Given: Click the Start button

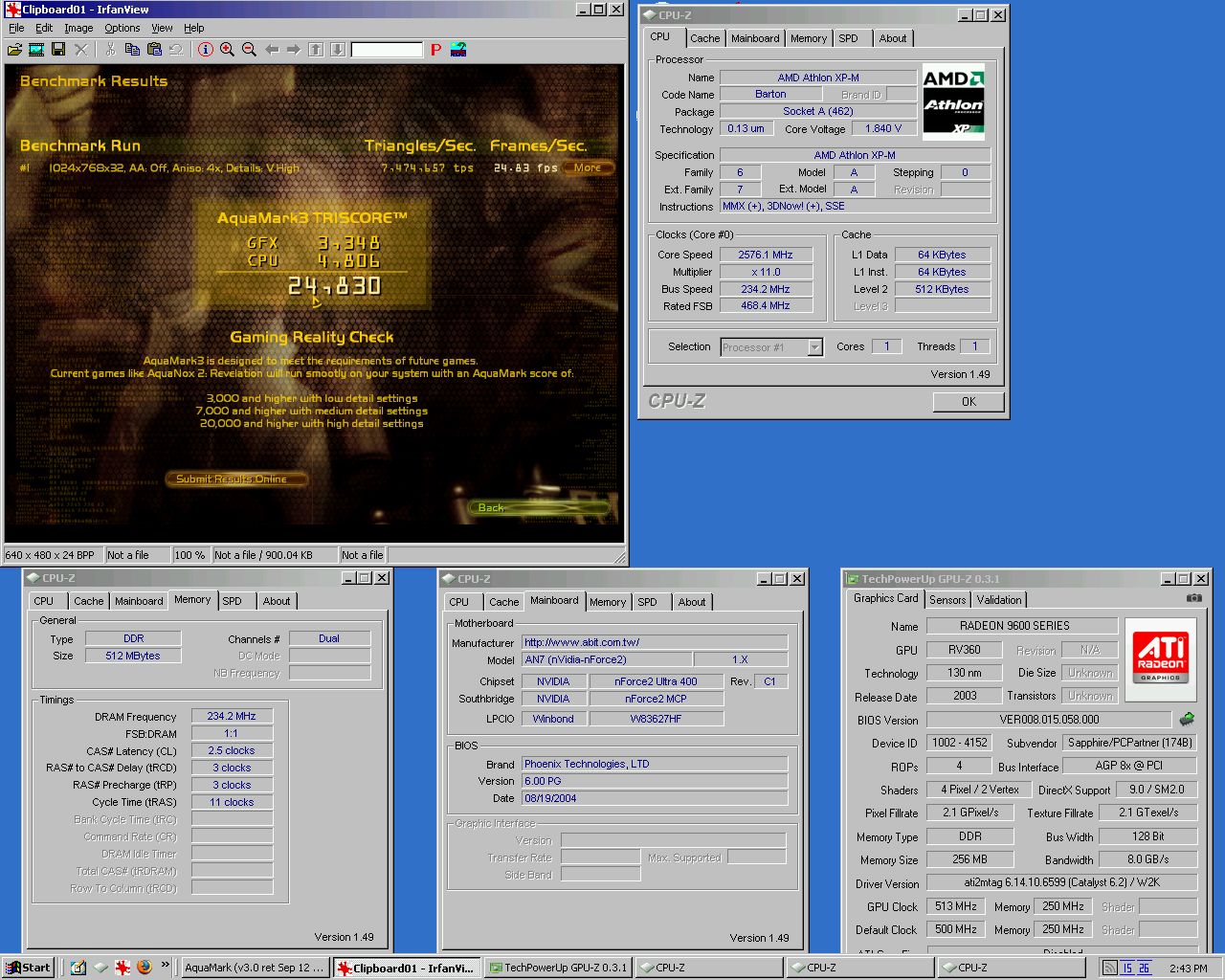Looking at the screenshot, I should point(28,968).
